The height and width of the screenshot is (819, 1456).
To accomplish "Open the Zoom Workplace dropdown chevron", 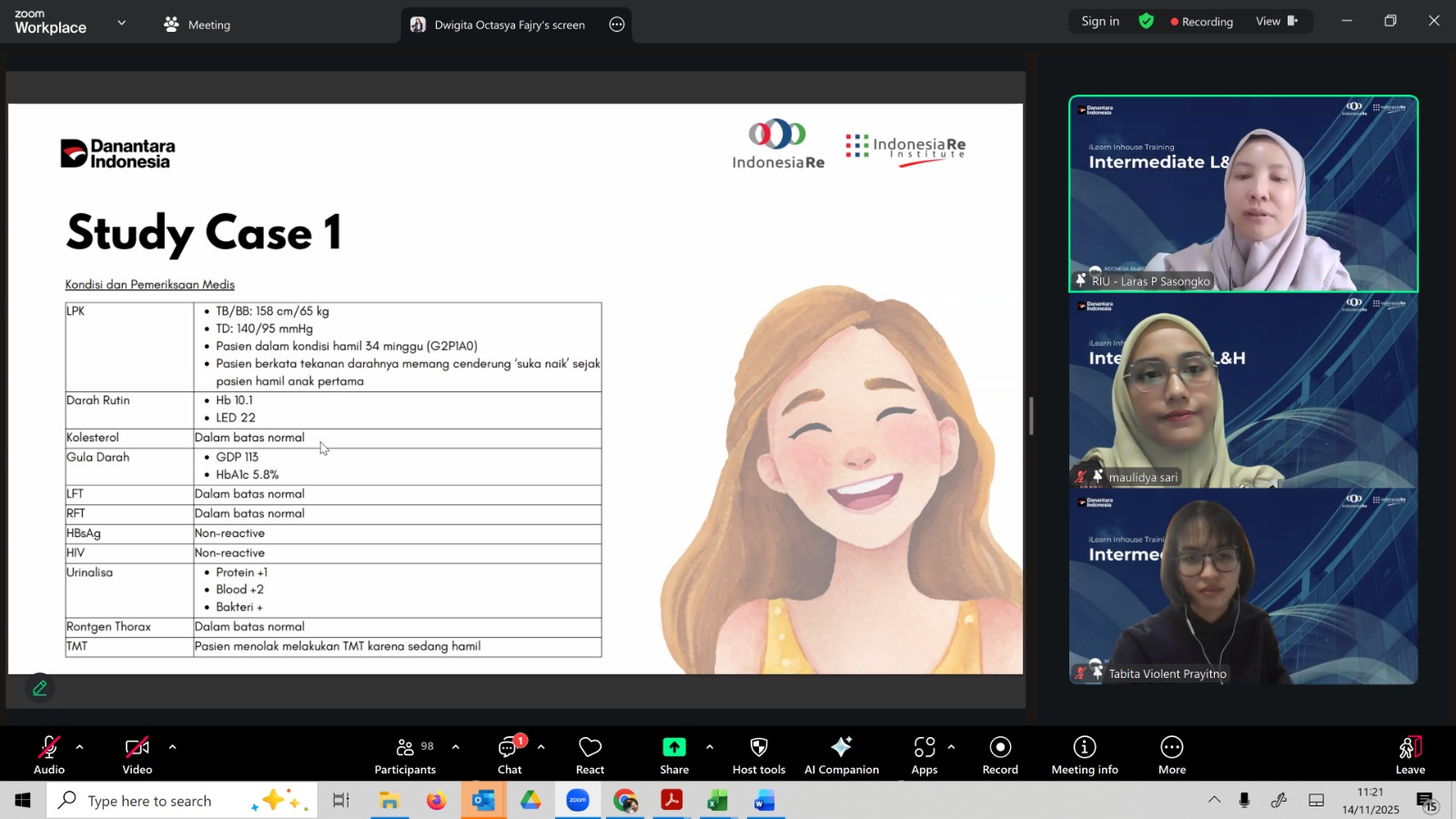I will click(122, 23).
